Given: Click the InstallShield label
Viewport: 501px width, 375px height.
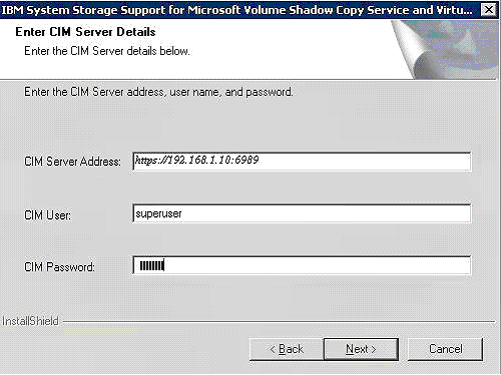Looking at the screenshot, I should tap(30, 321).
